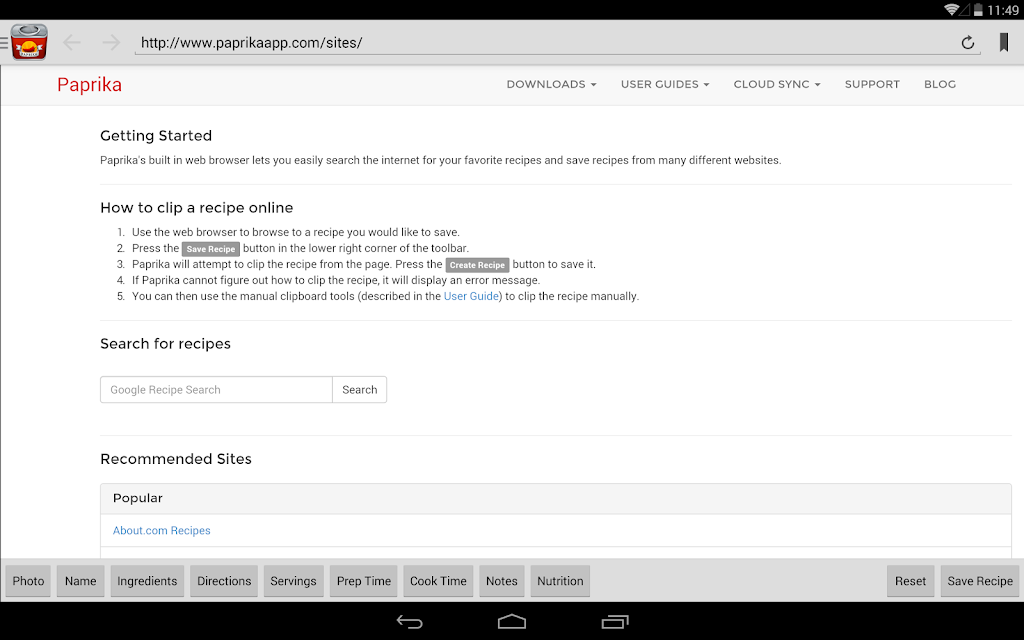1024x640 pixels.
Task: Click the Ingredients clipboard button
Action: [x=147, y=581]
